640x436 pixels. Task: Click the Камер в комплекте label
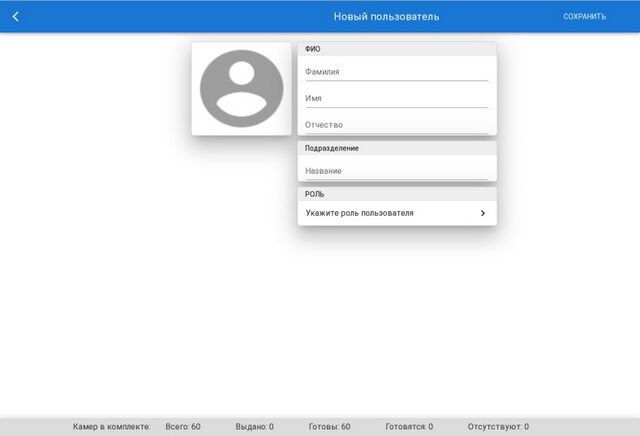click(x=111, y=427)
